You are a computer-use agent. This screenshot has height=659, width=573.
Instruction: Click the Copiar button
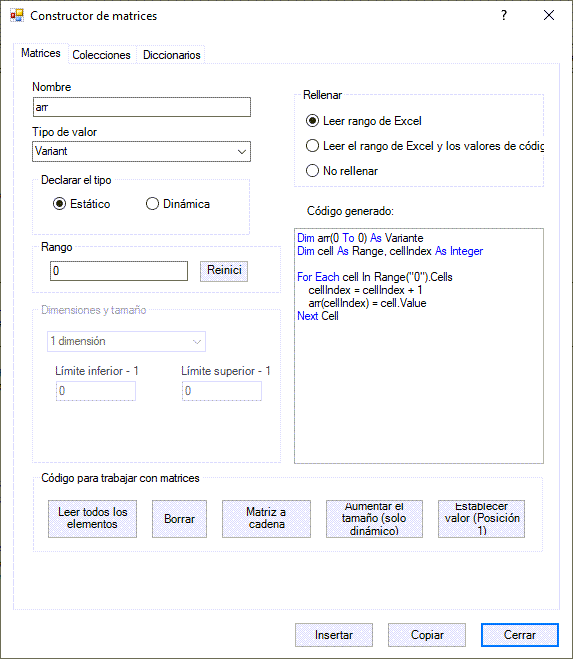coord(427,635)
